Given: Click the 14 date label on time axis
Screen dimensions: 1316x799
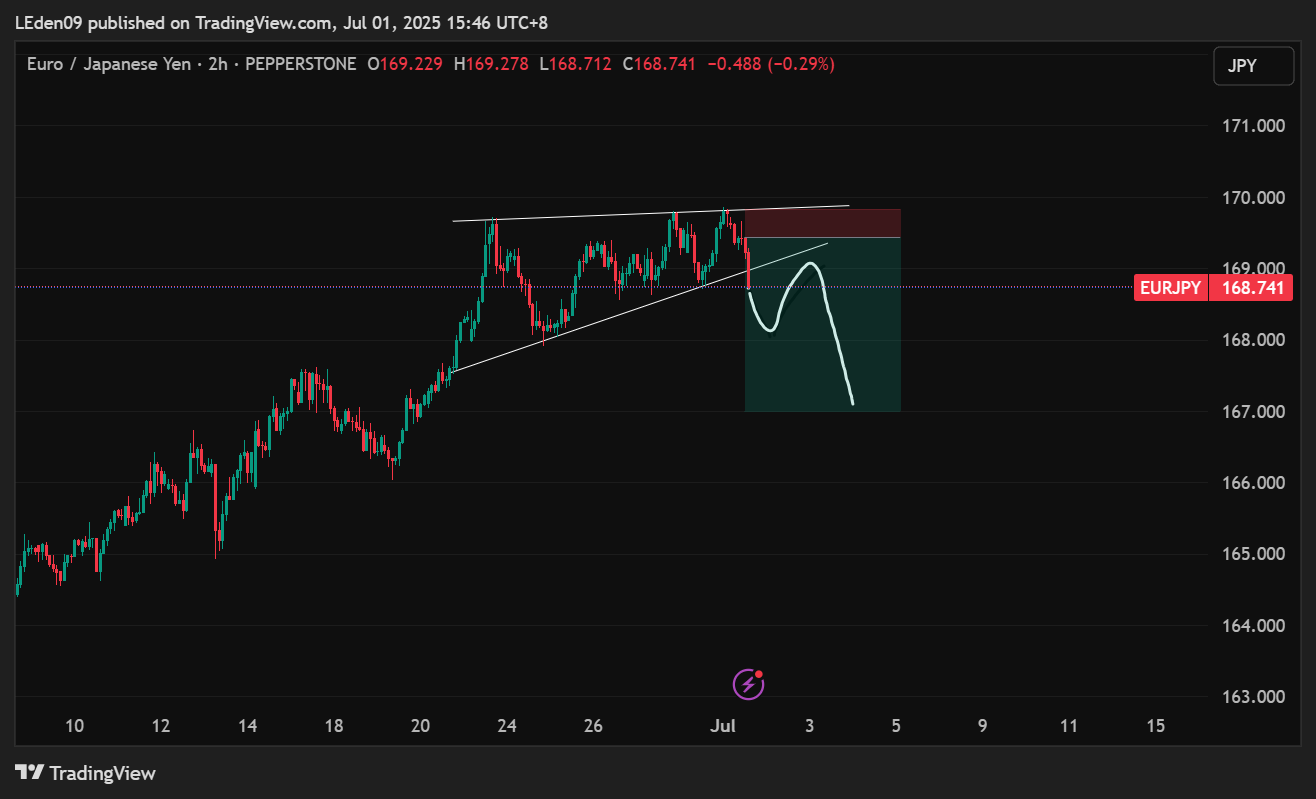Looking at the screenshot, I should click(x=248, y=726).
